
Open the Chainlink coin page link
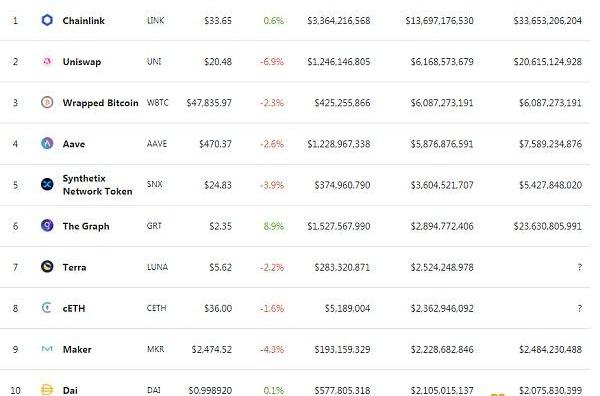click(83, 21)
